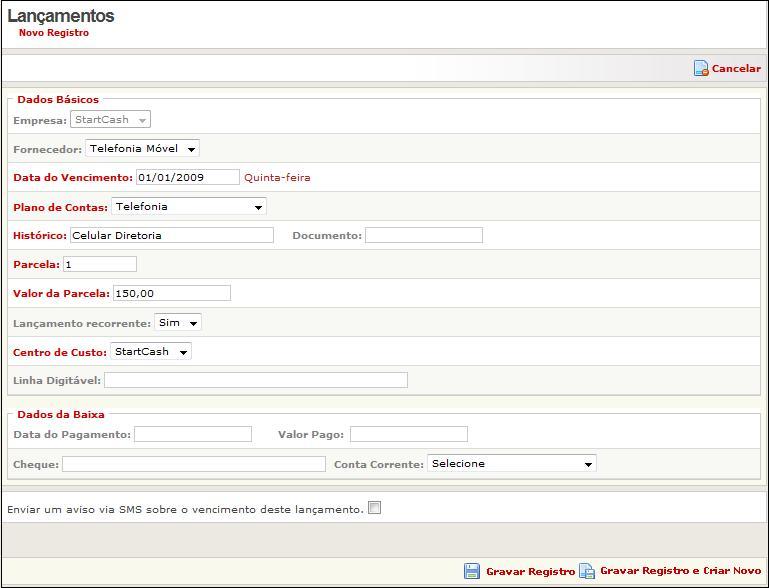Select the Parcela input field
Image resolution: width=769 pixels, height=588 pixels.
click(99, 265)
